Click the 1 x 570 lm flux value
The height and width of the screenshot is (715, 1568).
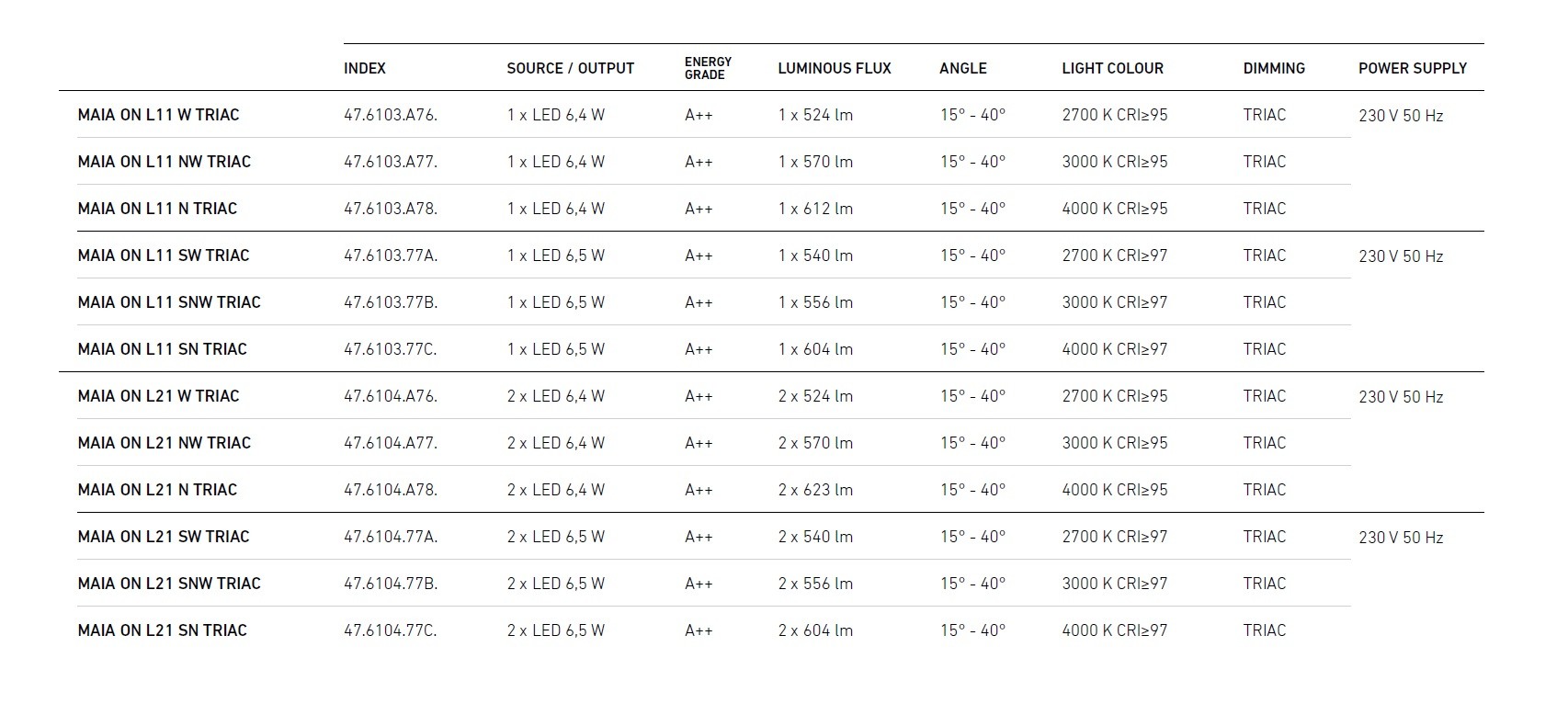[814, 162]
